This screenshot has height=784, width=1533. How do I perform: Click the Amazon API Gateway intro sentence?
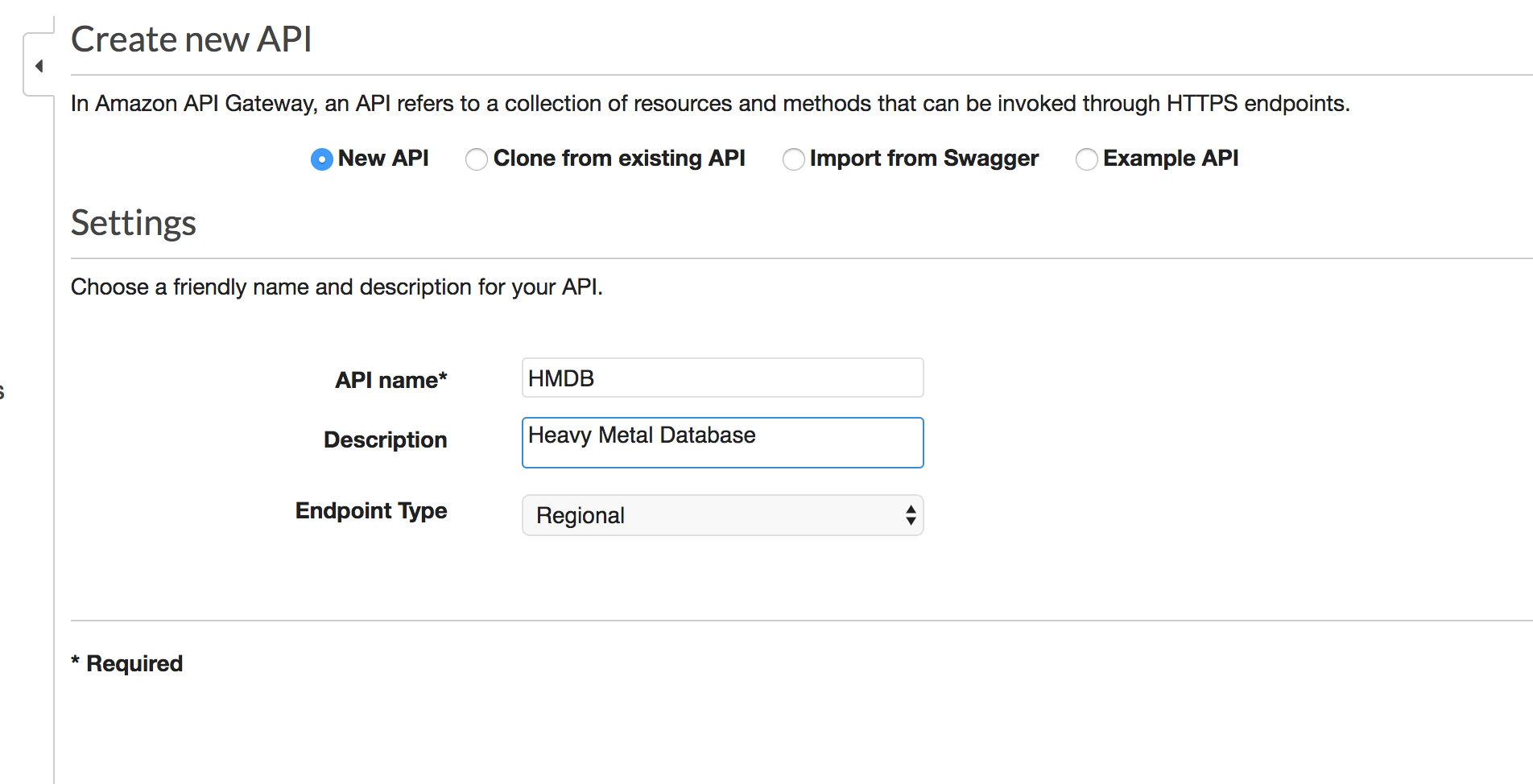coord(709,104)
